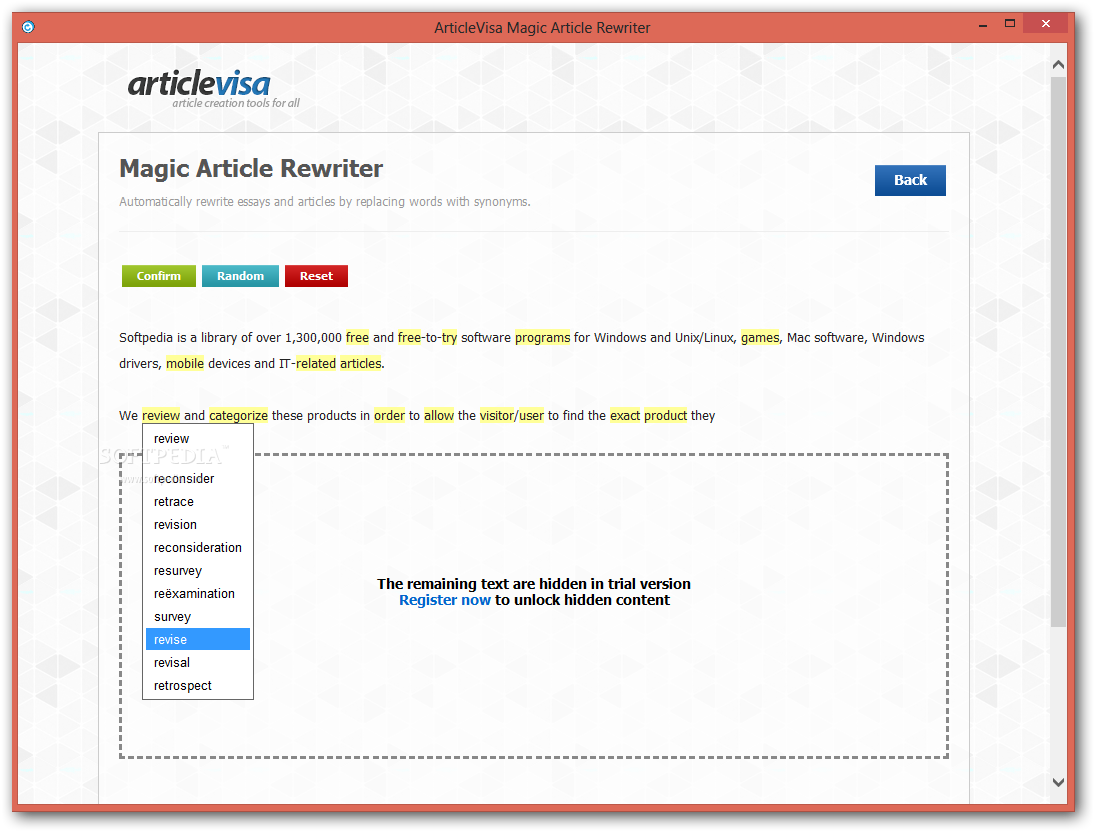Click the app icon in title bar
The height and width of the screenshot is (832, 1095).
(x=28, y=27)
